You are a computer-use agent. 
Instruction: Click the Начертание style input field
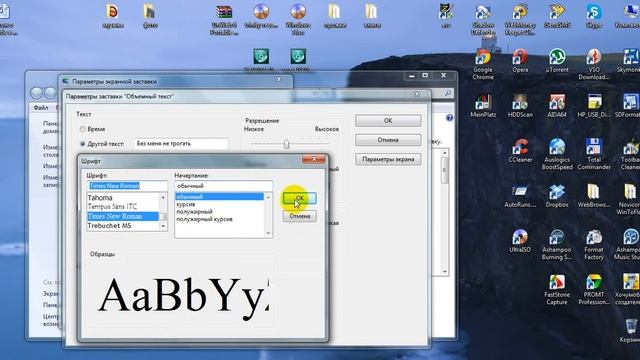[223, 186]
